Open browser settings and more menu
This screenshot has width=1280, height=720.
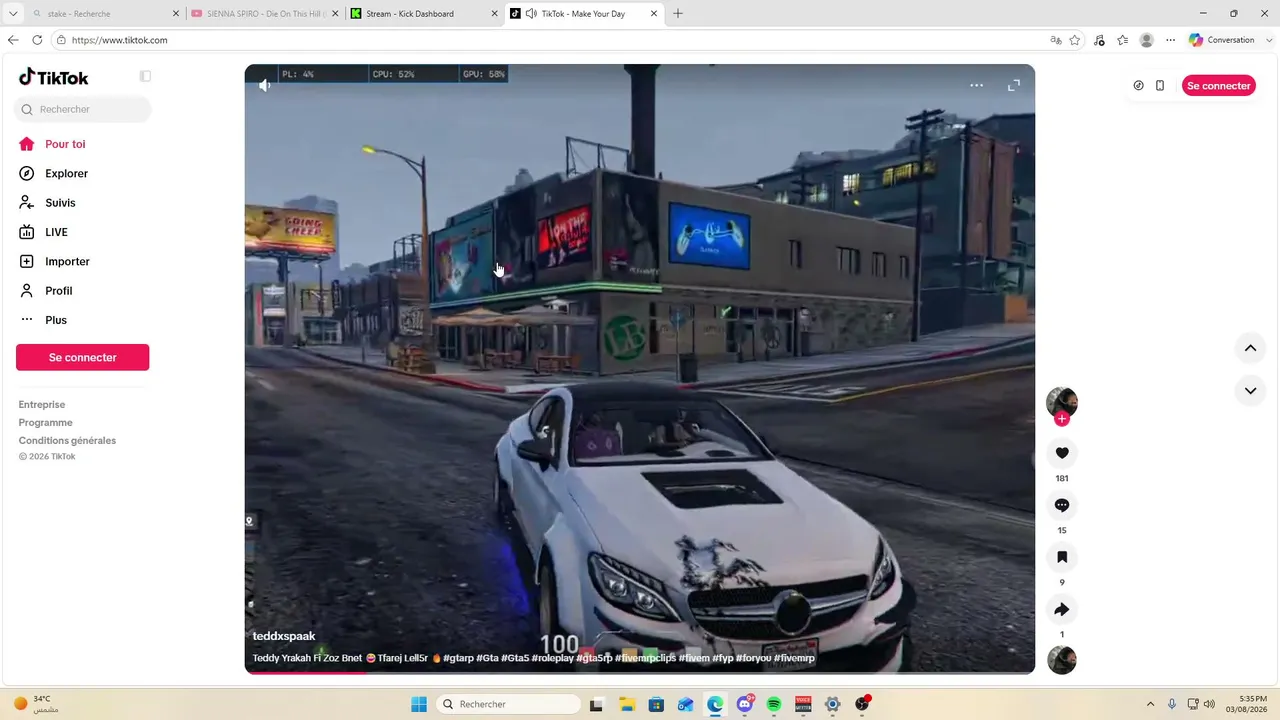pos(1170,40)
